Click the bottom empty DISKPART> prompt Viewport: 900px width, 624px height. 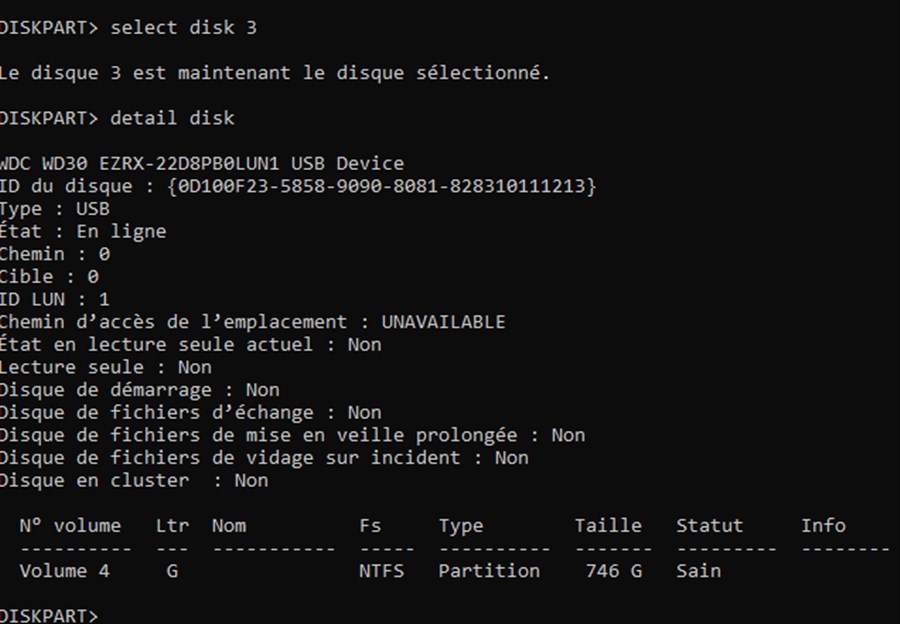[49, 615]
